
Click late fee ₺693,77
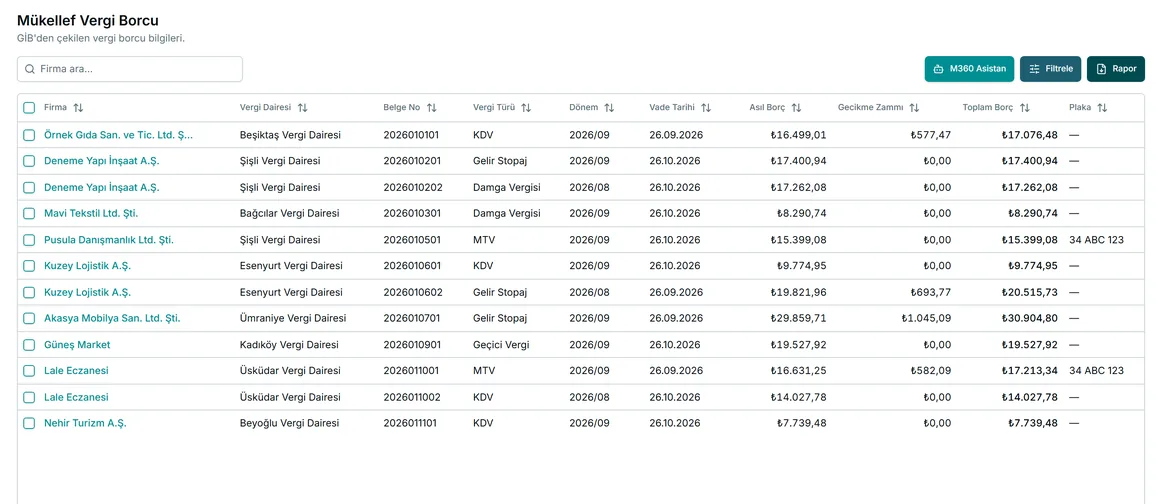[931, 292]
